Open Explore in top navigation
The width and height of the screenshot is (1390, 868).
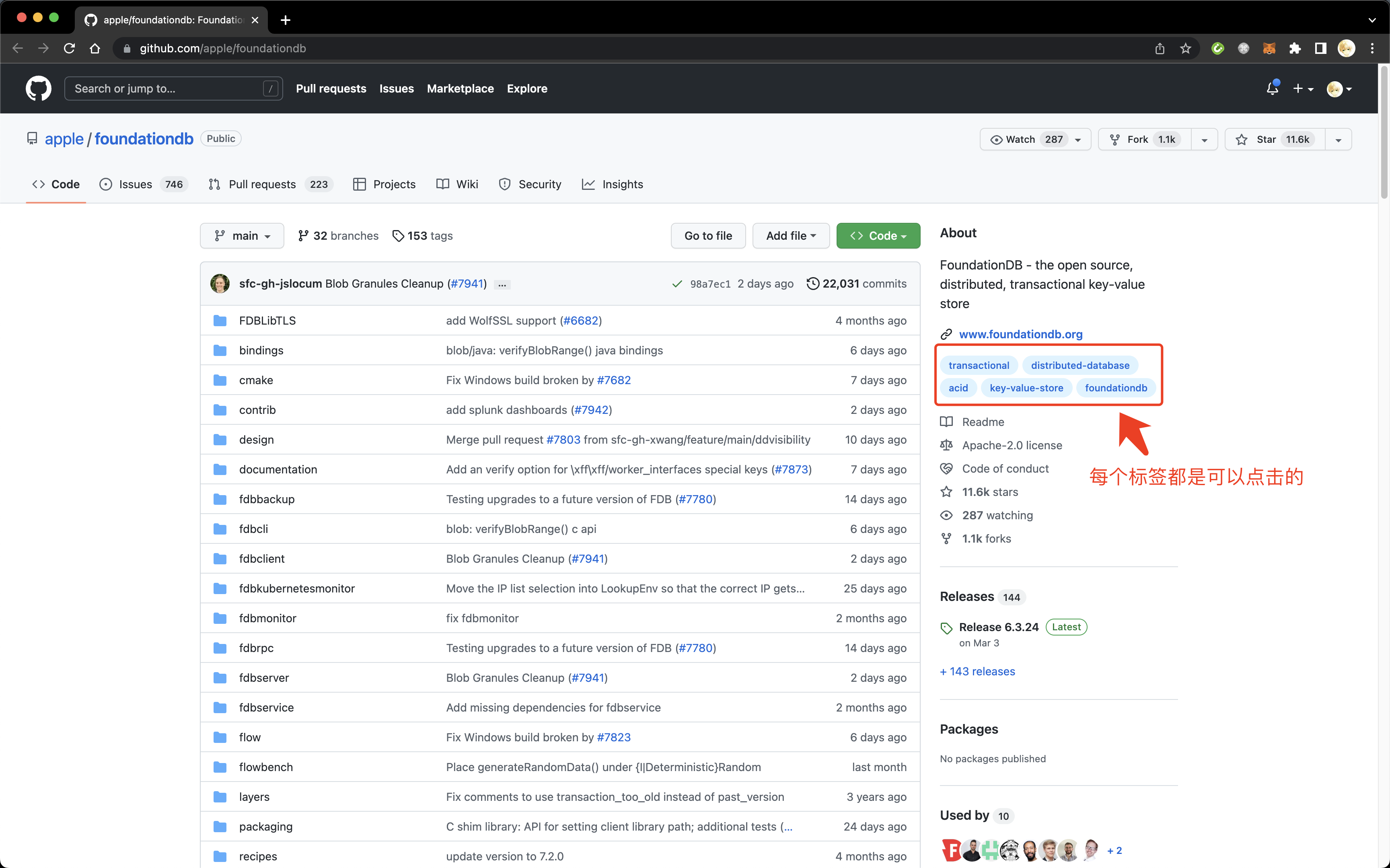pos(527,88)
